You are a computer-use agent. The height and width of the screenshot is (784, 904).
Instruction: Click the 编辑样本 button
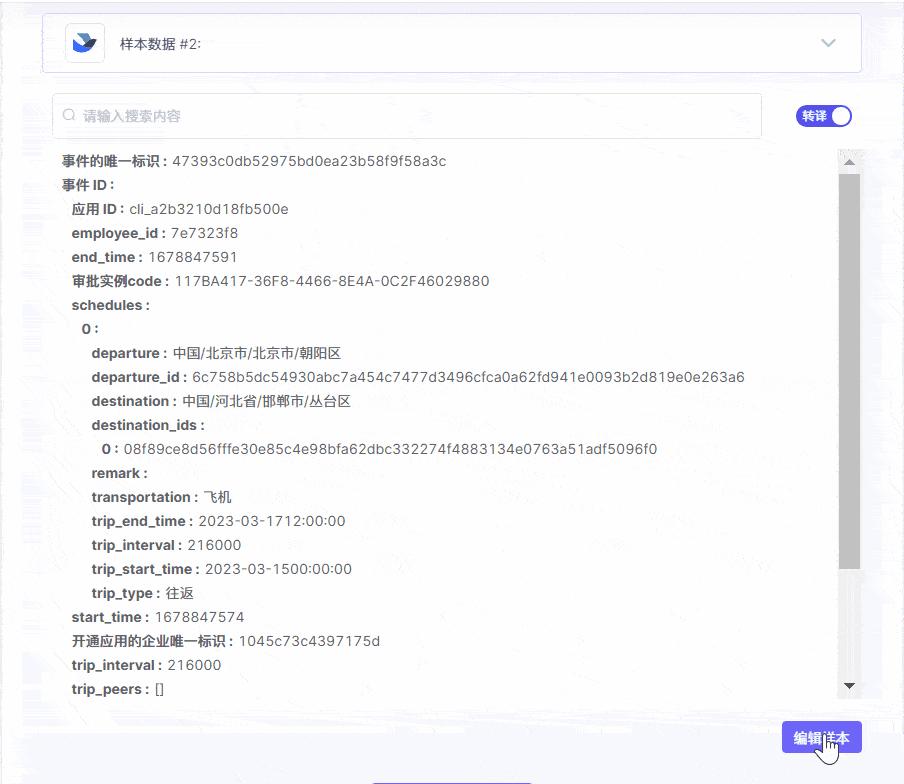[822, 737]
